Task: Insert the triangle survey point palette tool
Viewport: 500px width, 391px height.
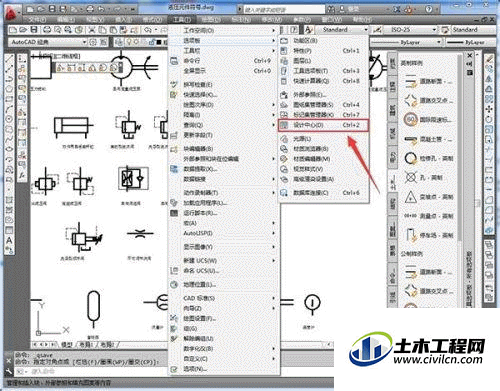Action: (428, 197)
